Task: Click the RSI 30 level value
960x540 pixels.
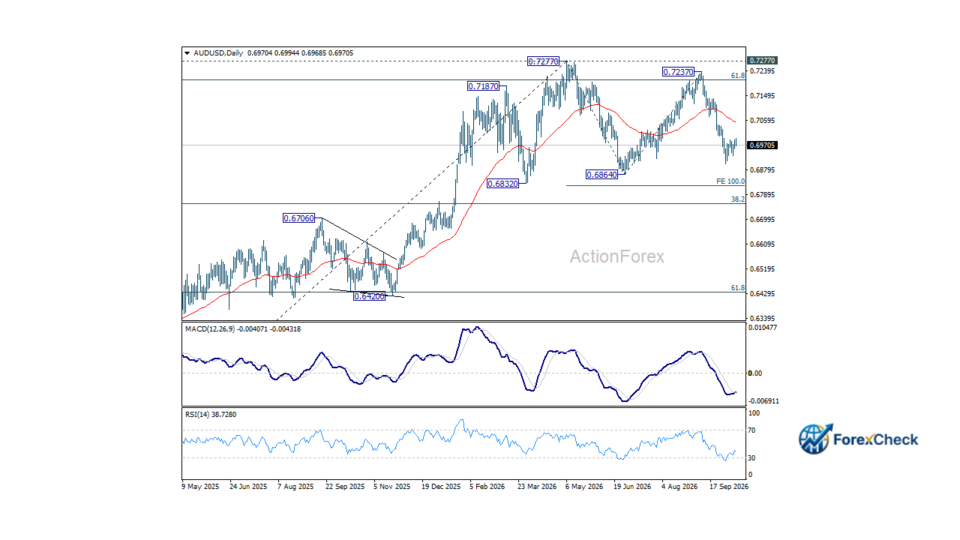Action: [751, 458]
